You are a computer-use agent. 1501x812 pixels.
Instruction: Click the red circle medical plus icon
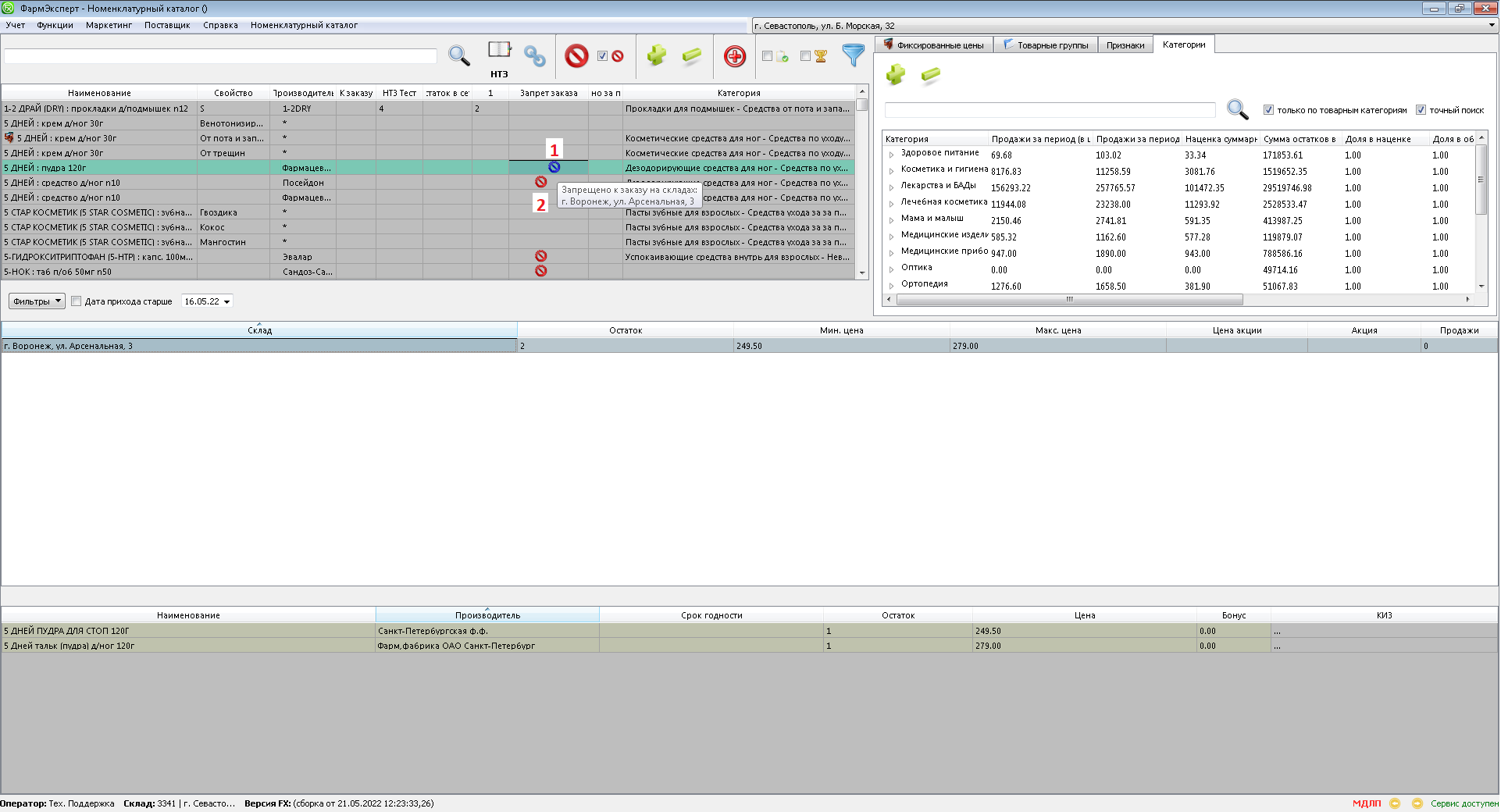pyautogui.click(x=734, y=55)
